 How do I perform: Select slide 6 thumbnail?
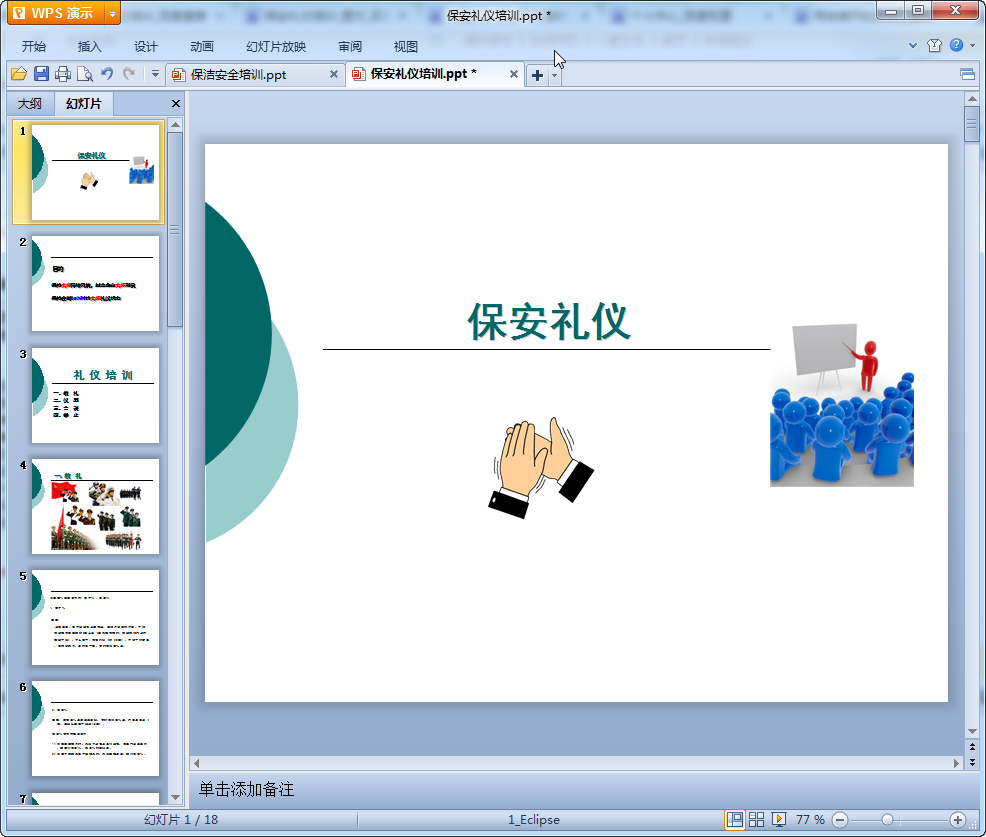coord(96,728)
